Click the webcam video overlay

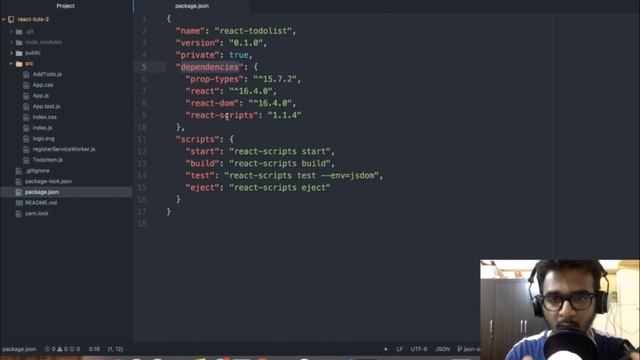(560, 309)
